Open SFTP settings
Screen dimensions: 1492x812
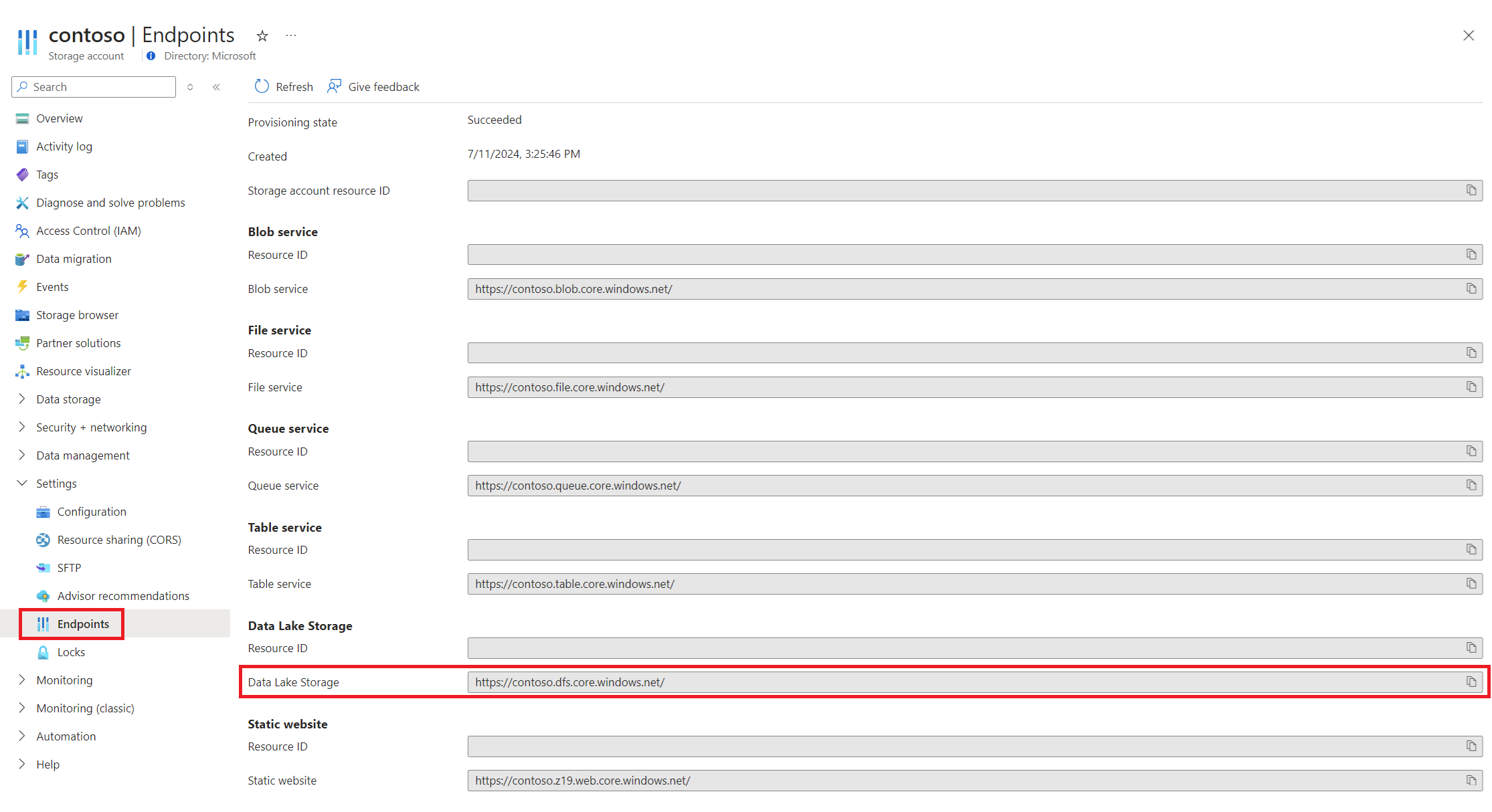coord(68,567)
